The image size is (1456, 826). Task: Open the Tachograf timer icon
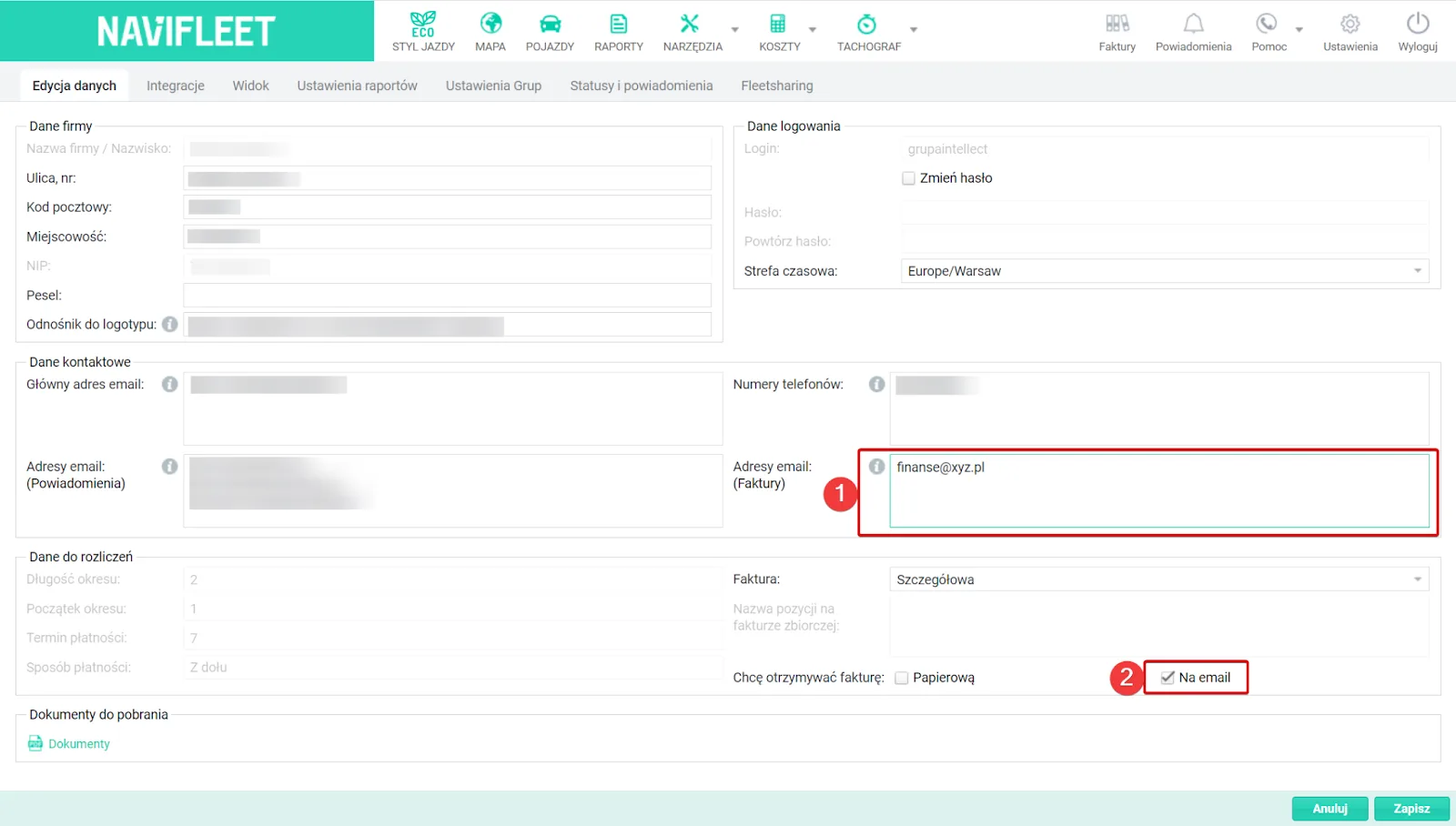coord(867,24)
